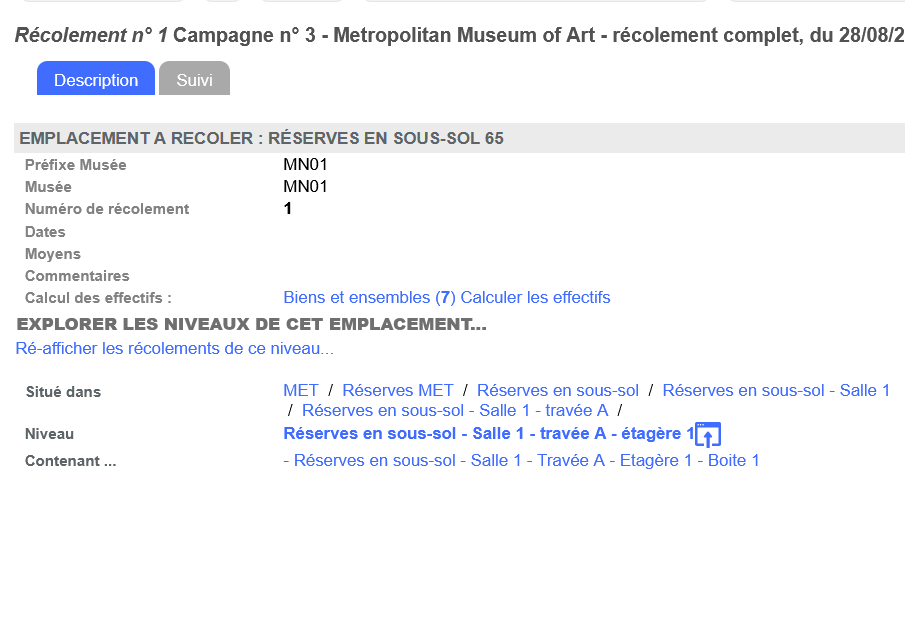Click the Emplacement à récoler section header
Image resolution: width=905 pixels, height=617 pixels.
(x=261, y=139)
